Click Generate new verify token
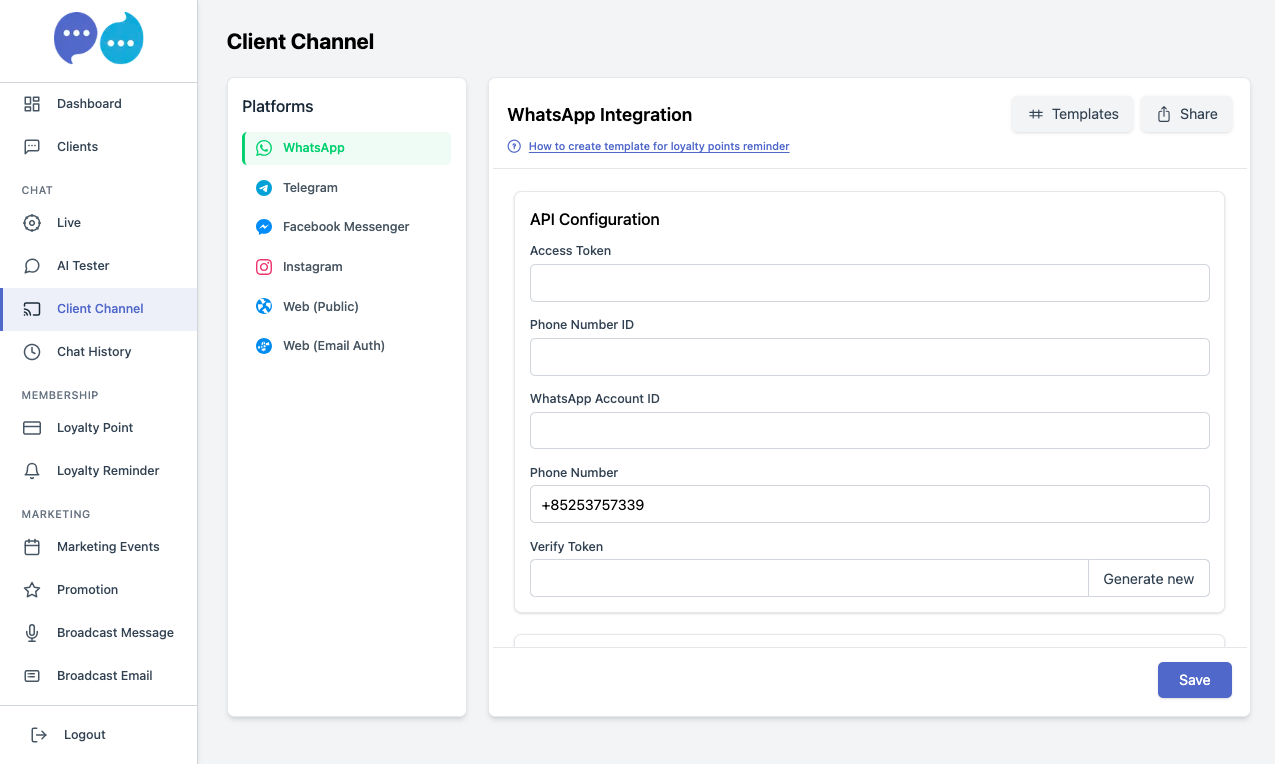The image size is (1275, 764). tap(1149, 579)
